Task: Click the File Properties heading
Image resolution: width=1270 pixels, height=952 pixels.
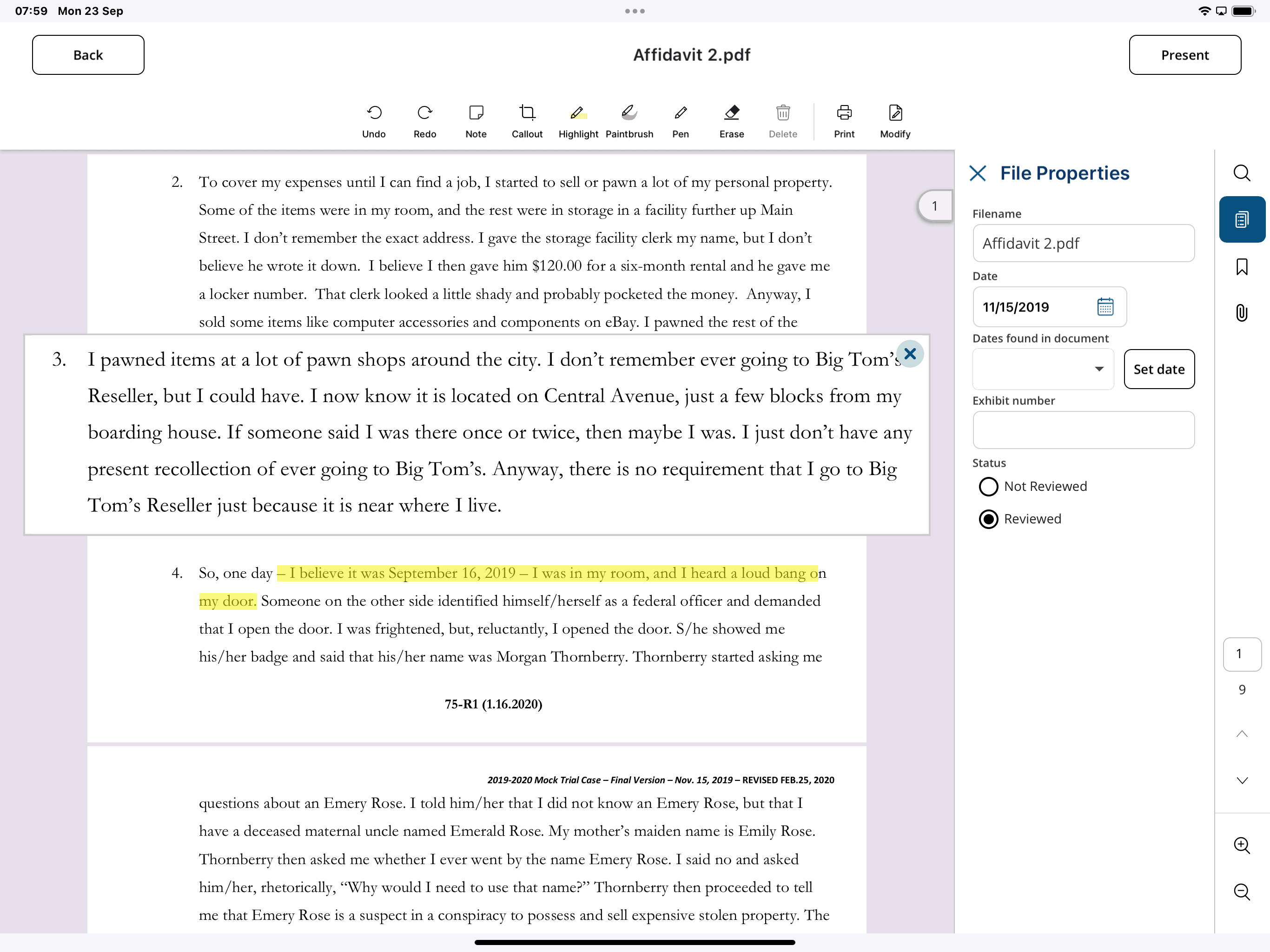Action: pyautogui.click(x=1065, y=173)
